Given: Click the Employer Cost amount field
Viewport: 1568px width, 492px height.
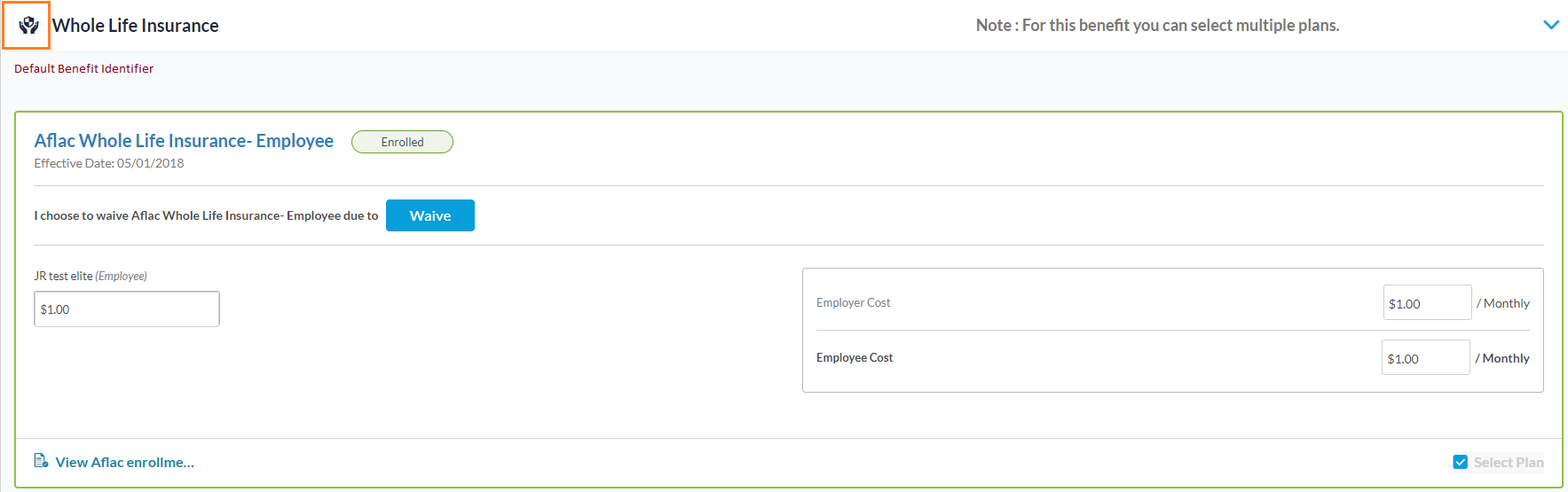Looking at the screenshot, I should coord(1426,303).
